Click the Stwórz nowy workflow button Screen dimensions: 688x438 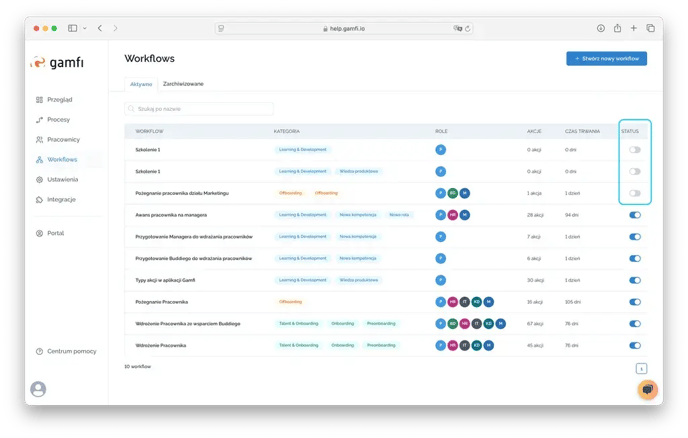(x=606, y=59)
